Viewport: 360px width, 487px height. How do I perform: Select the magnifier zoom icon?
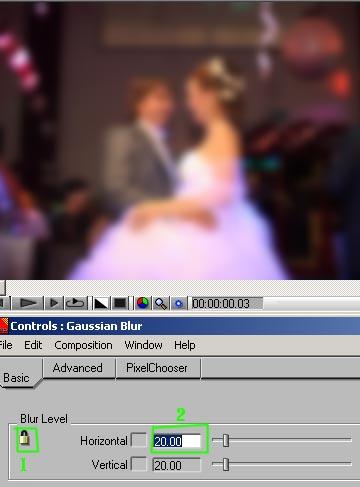pyautogui.click(x=161, y=303)
